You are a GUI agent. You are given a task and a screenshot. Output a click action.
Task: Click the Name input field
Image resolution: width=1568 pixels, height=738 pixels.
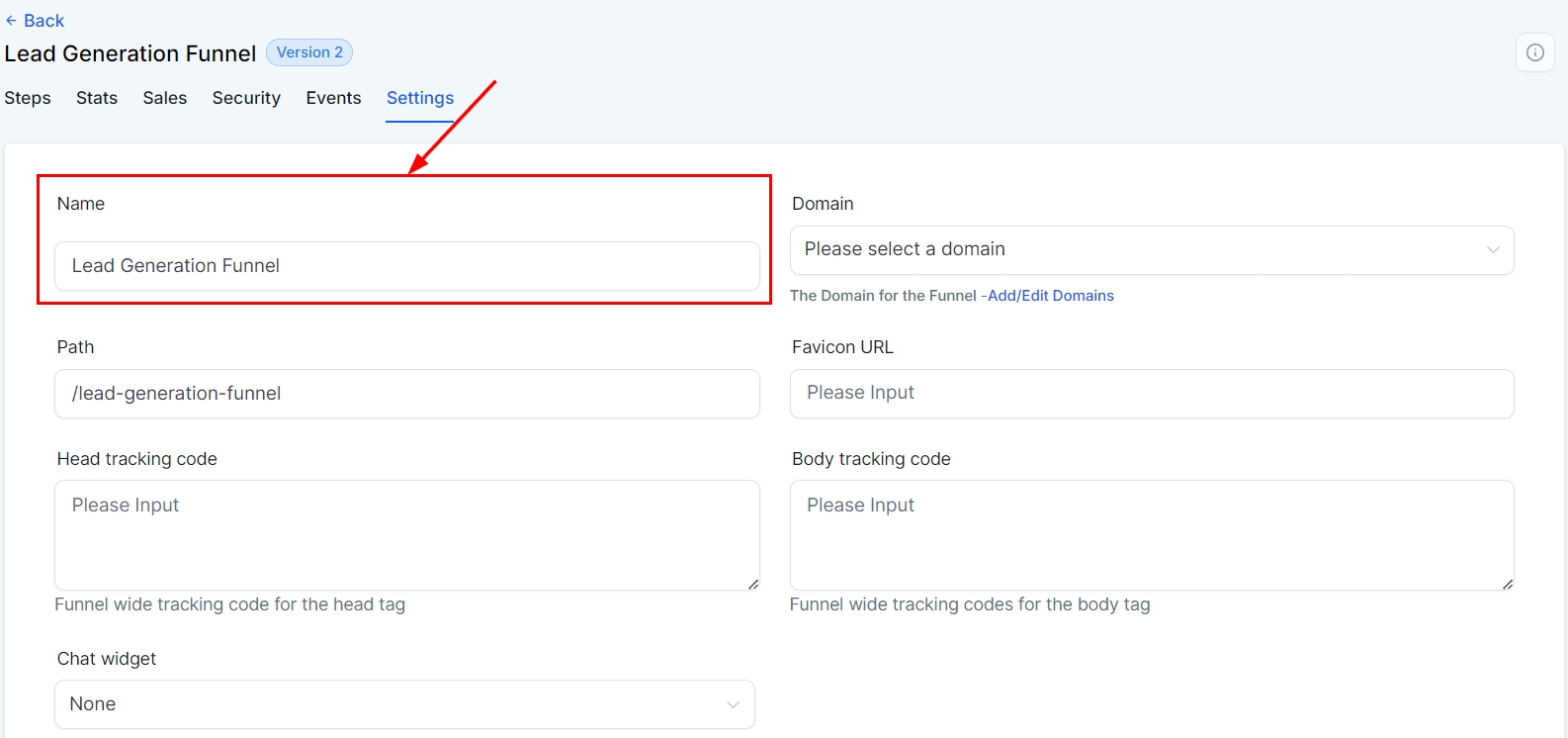pyautogui.click(x=406, y=266)
